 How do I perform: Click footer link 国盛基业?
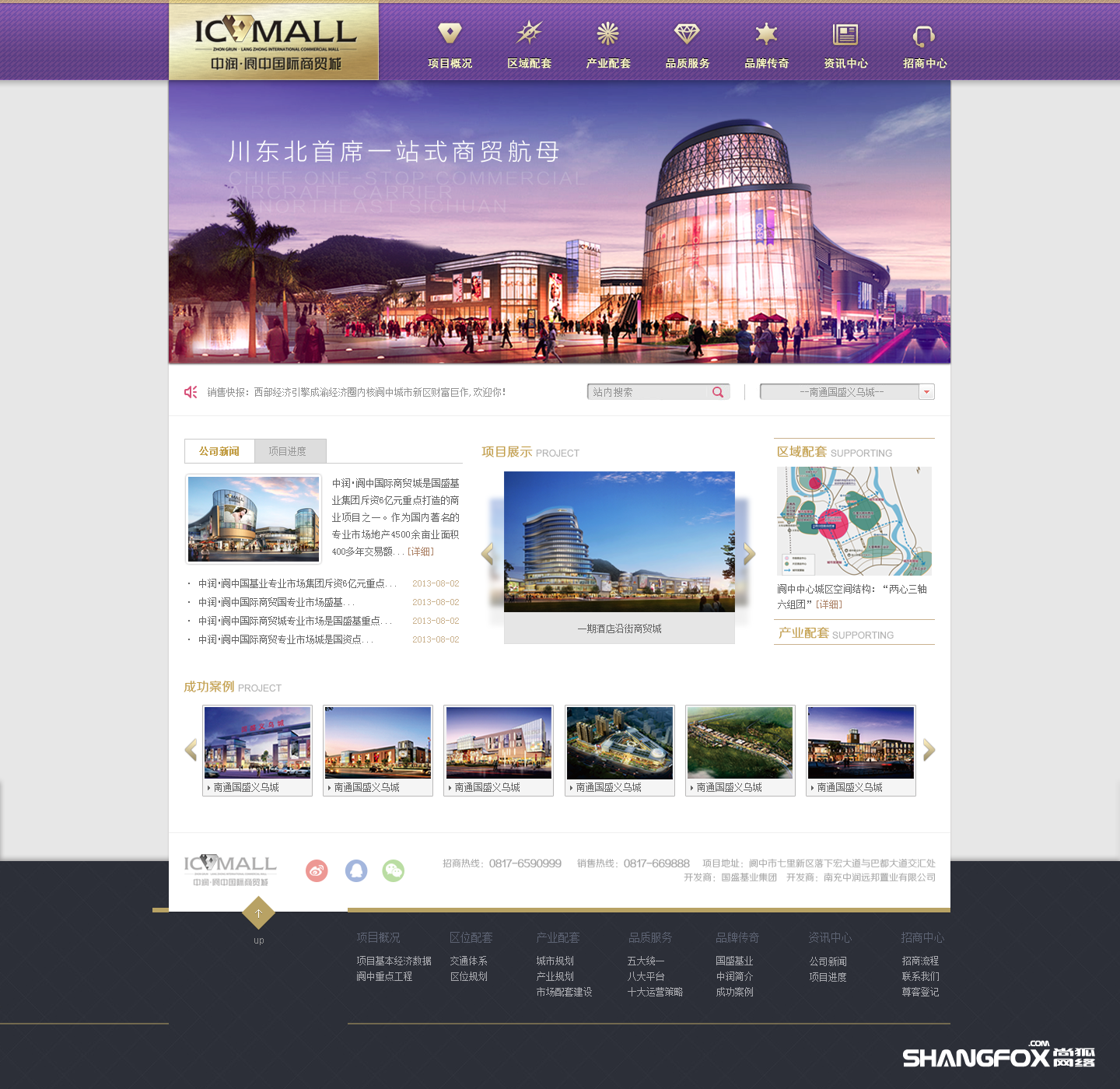(x=734, y=961)
